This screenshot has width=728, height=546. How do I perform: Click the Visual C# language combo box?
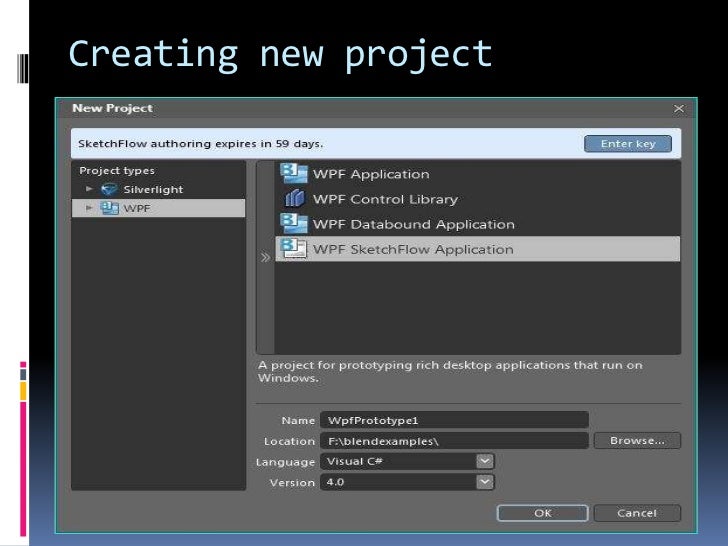tap(407, 461)
